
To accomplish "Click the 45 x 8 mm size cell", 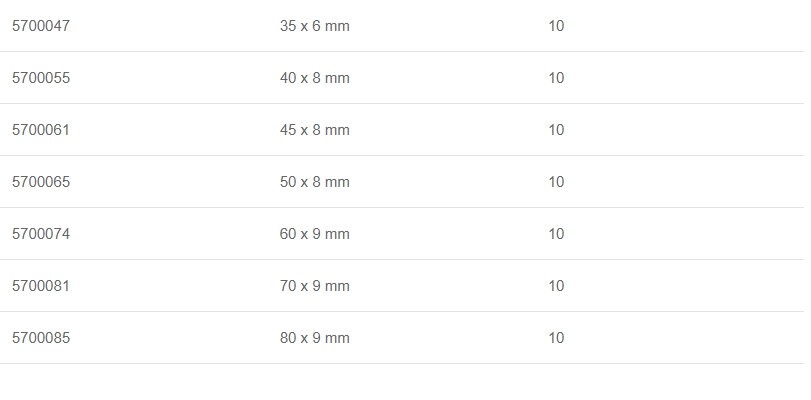I will pyautogui.click(x=314, y=130).
